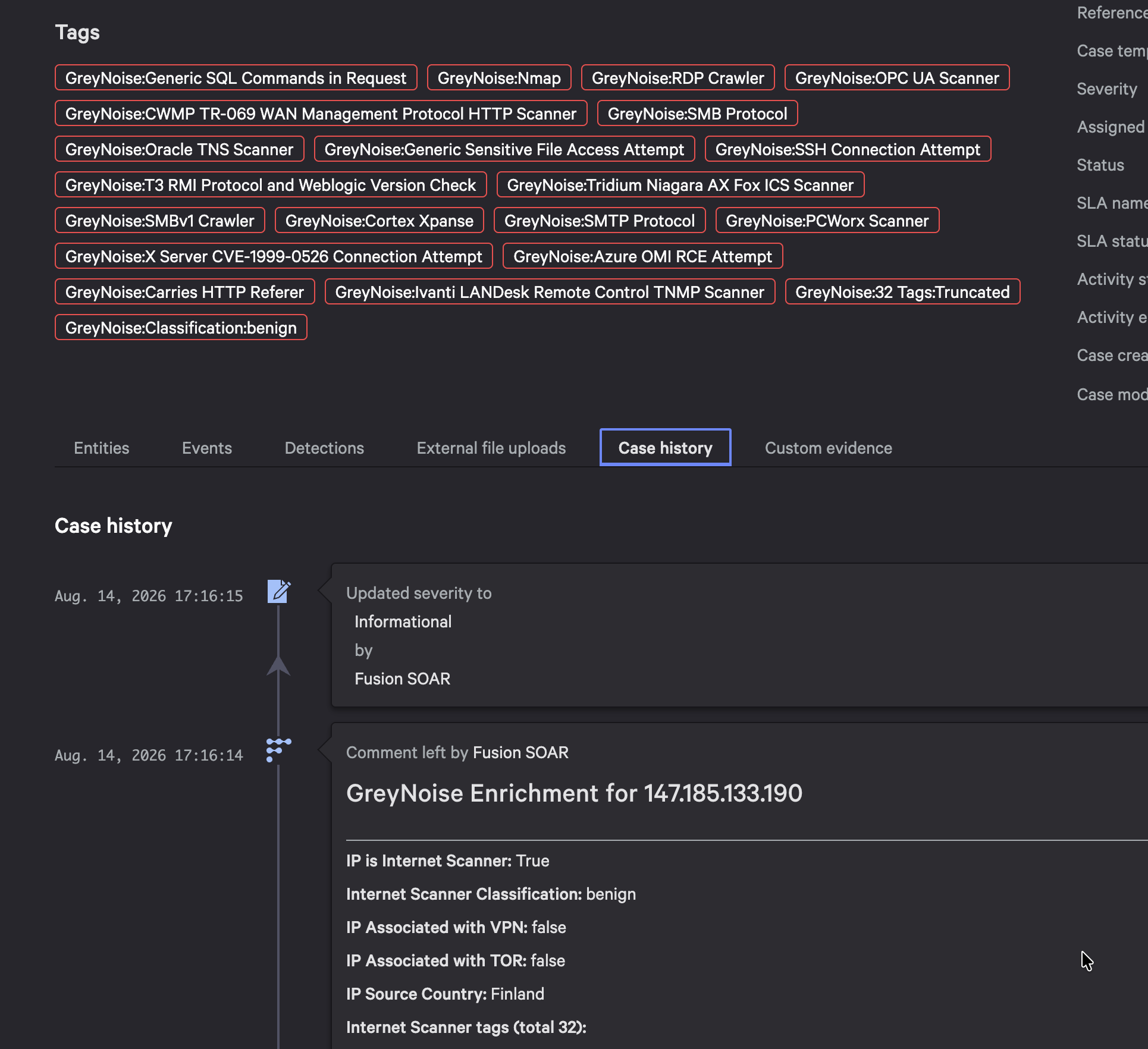Click the IP is Internet Scanner line
This screenshot has width=1148, height=1049.
(448, 860)
